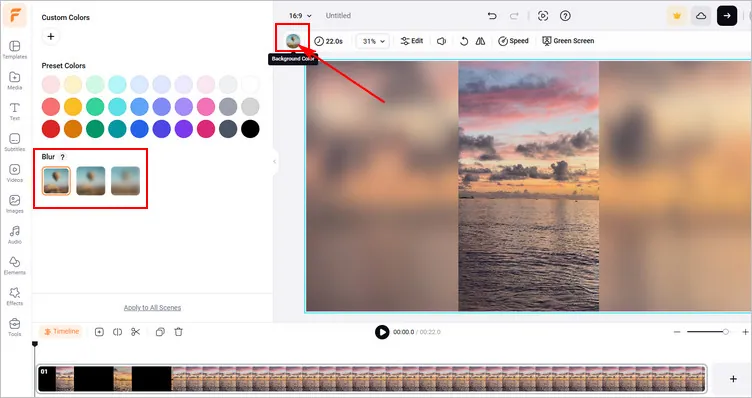Image resolution: width=752 pixels, height=398 pixels.
Task: Select the second, medium blur thumbnail
Action: coord(91,181)
